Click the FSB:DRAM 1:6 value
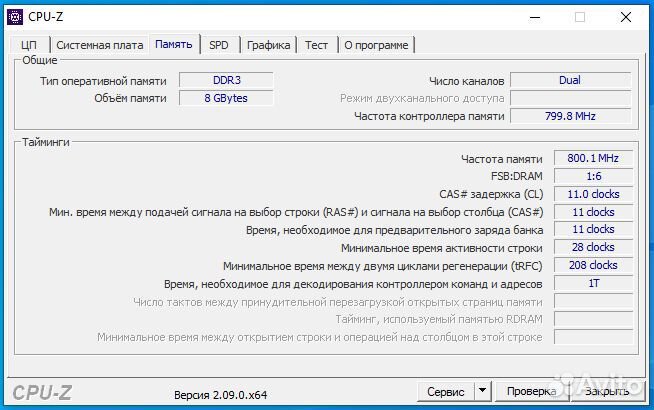654x410 pixels. pyautogui.click(x=593, y=176)
